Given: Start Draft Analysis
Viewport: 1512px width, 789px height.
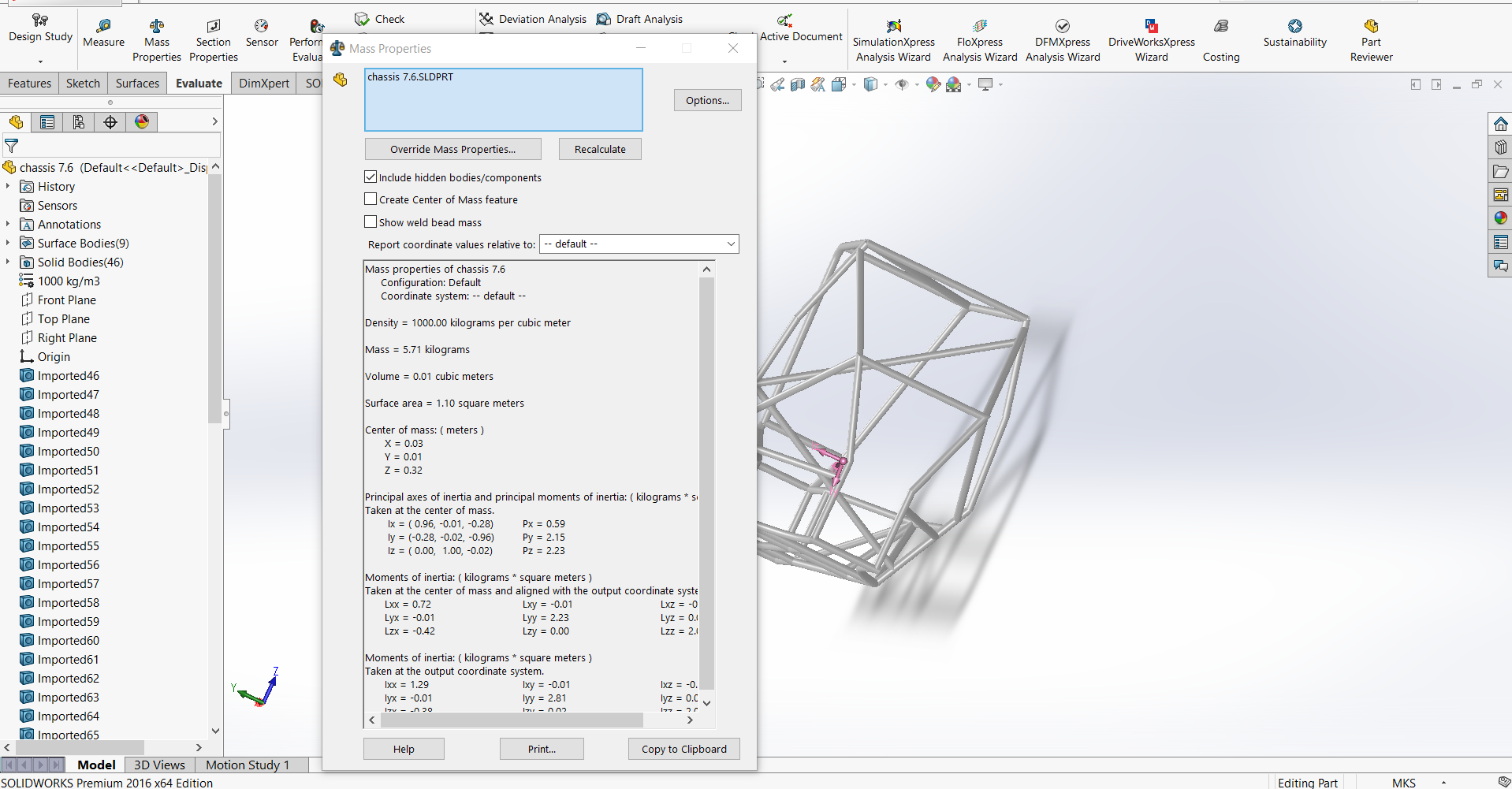Looking at the screenshot, I should click(x=639, y=19).
